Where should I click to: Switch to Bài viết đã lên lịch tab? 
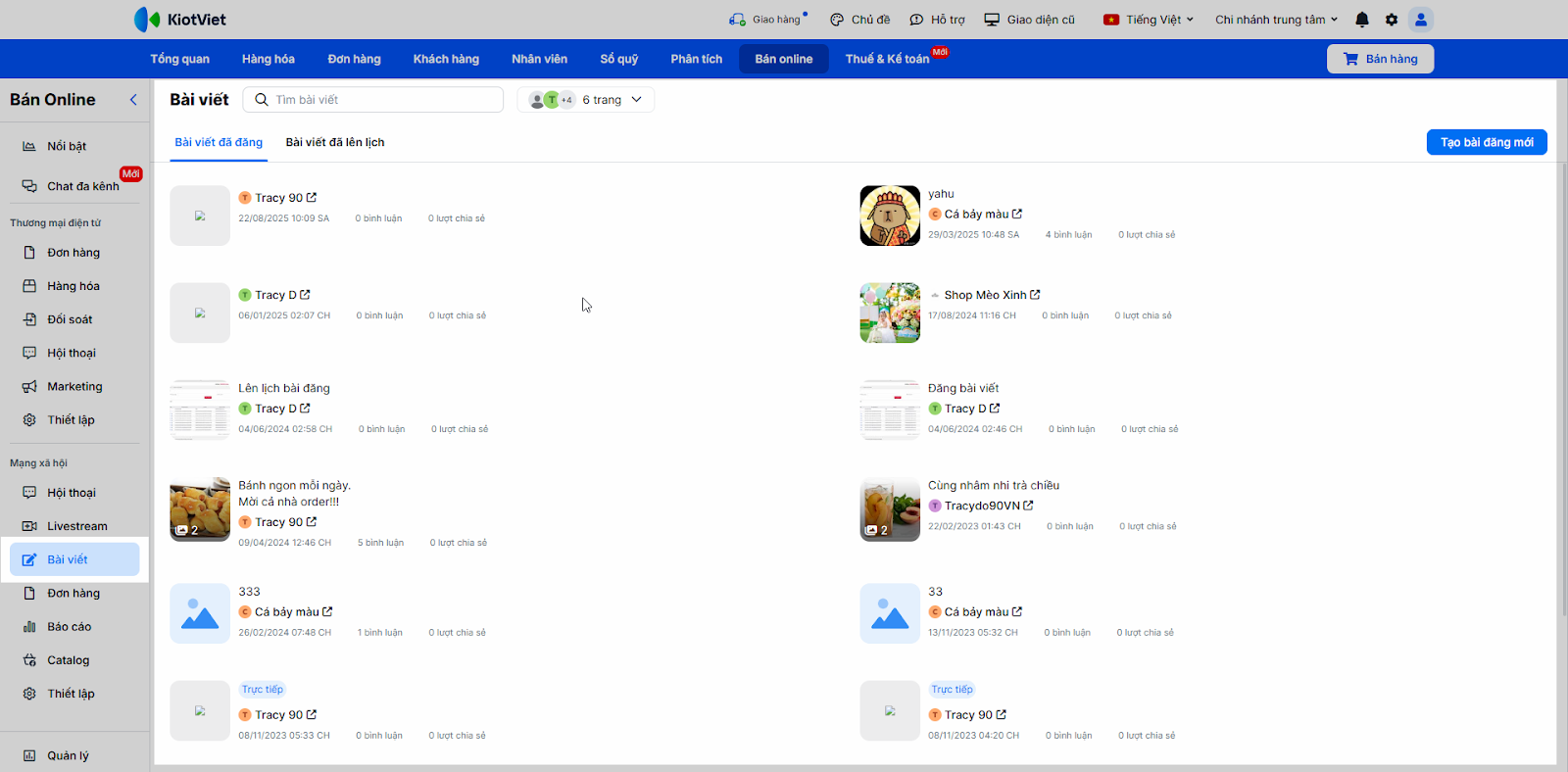click(335, 142)
